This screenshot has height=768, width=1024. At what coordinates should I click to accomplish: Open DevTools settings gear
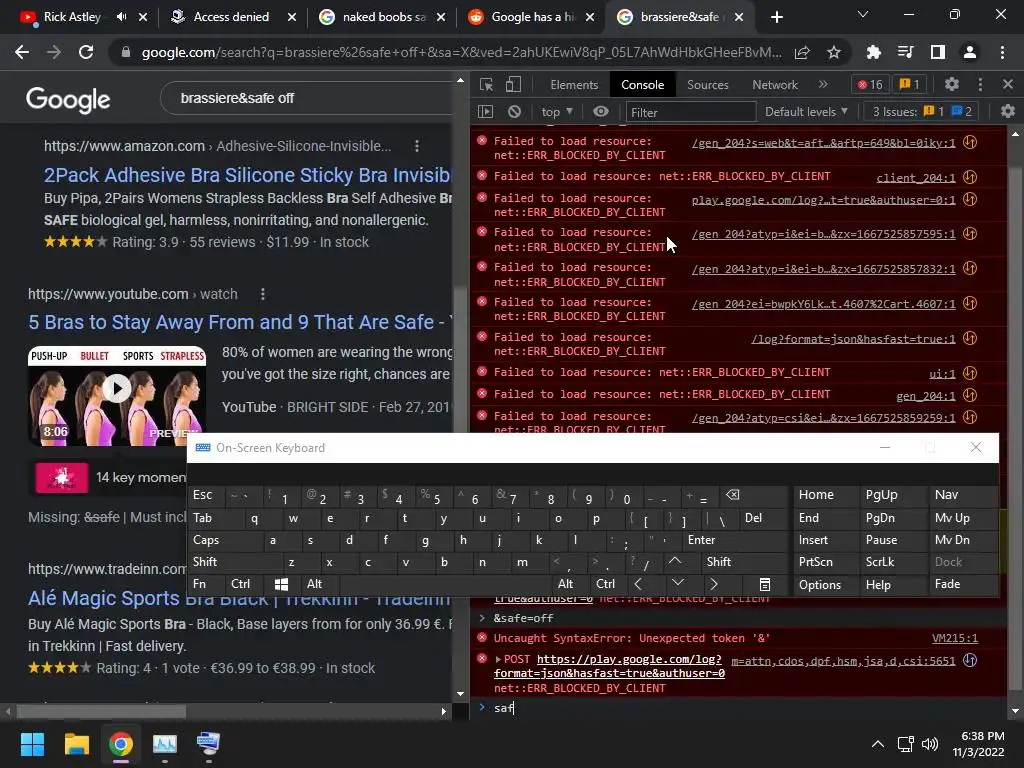coord(952,84)
